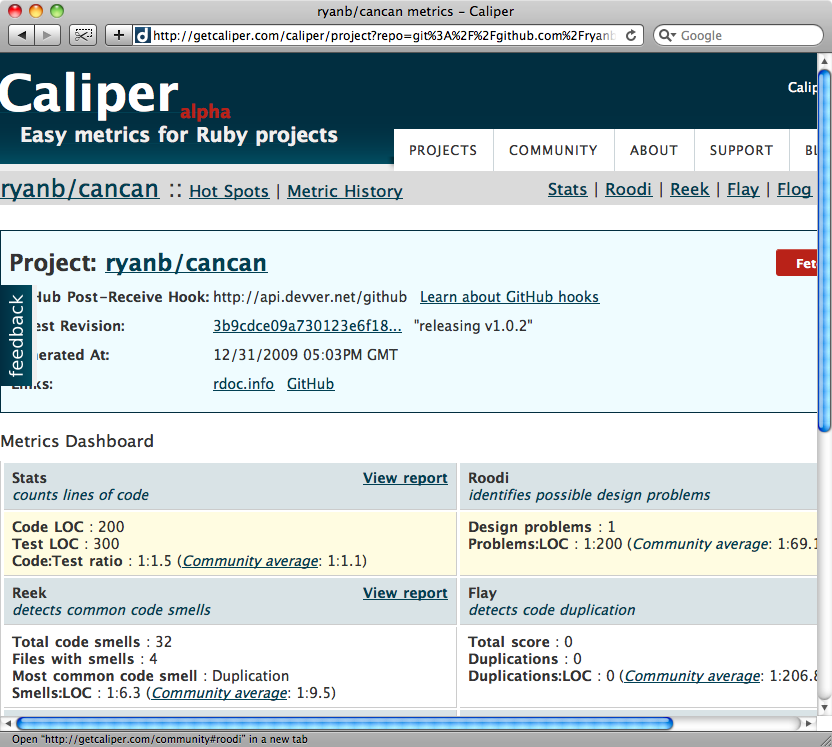Open the PROJECTS tab
832x747 pixels.
(443, 150)
